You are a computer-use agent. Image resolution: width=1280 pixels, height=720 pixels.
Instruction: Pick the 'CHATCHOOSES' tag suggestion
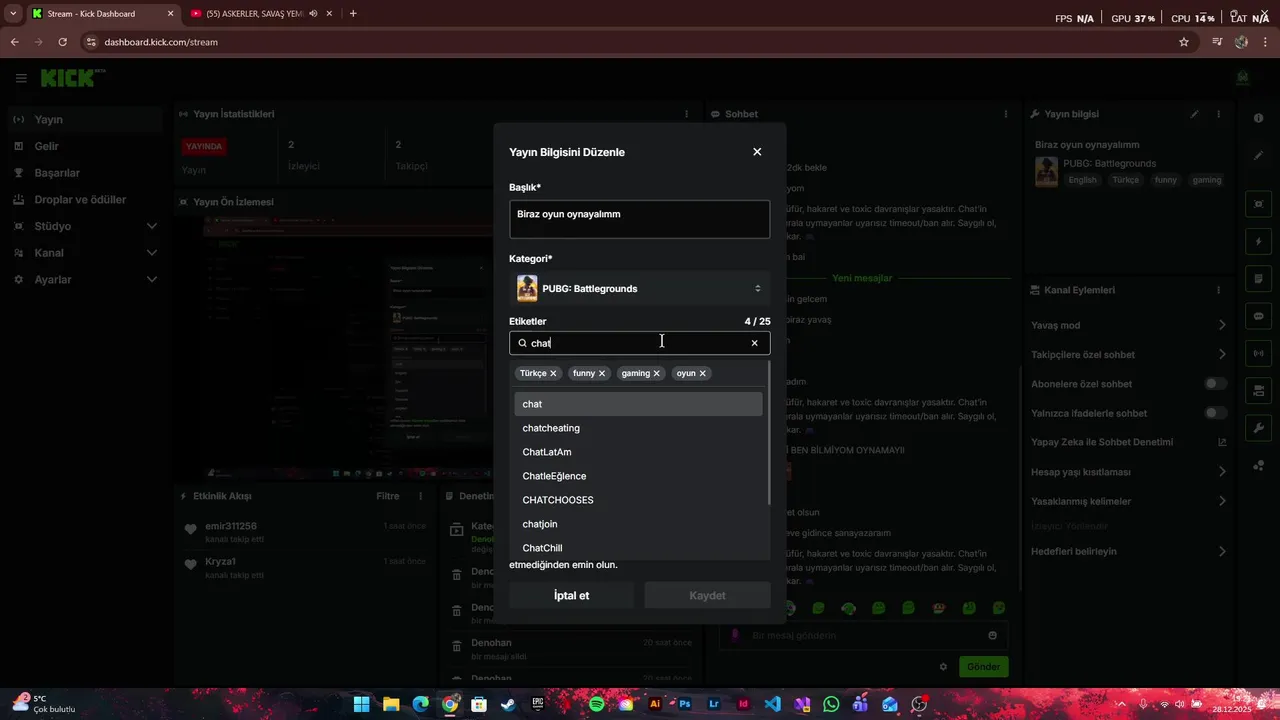point(638,500)
